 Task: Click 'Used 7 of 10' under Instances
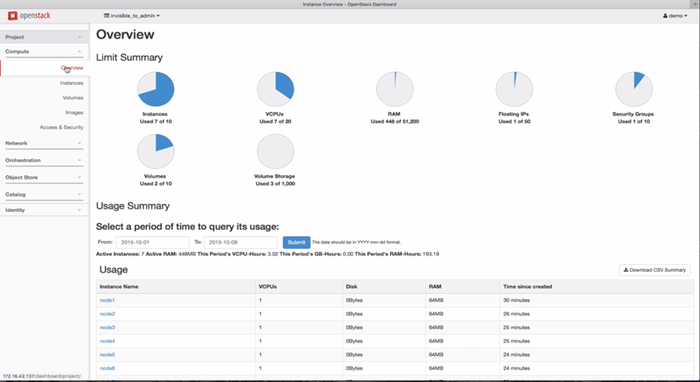(155, 121)
